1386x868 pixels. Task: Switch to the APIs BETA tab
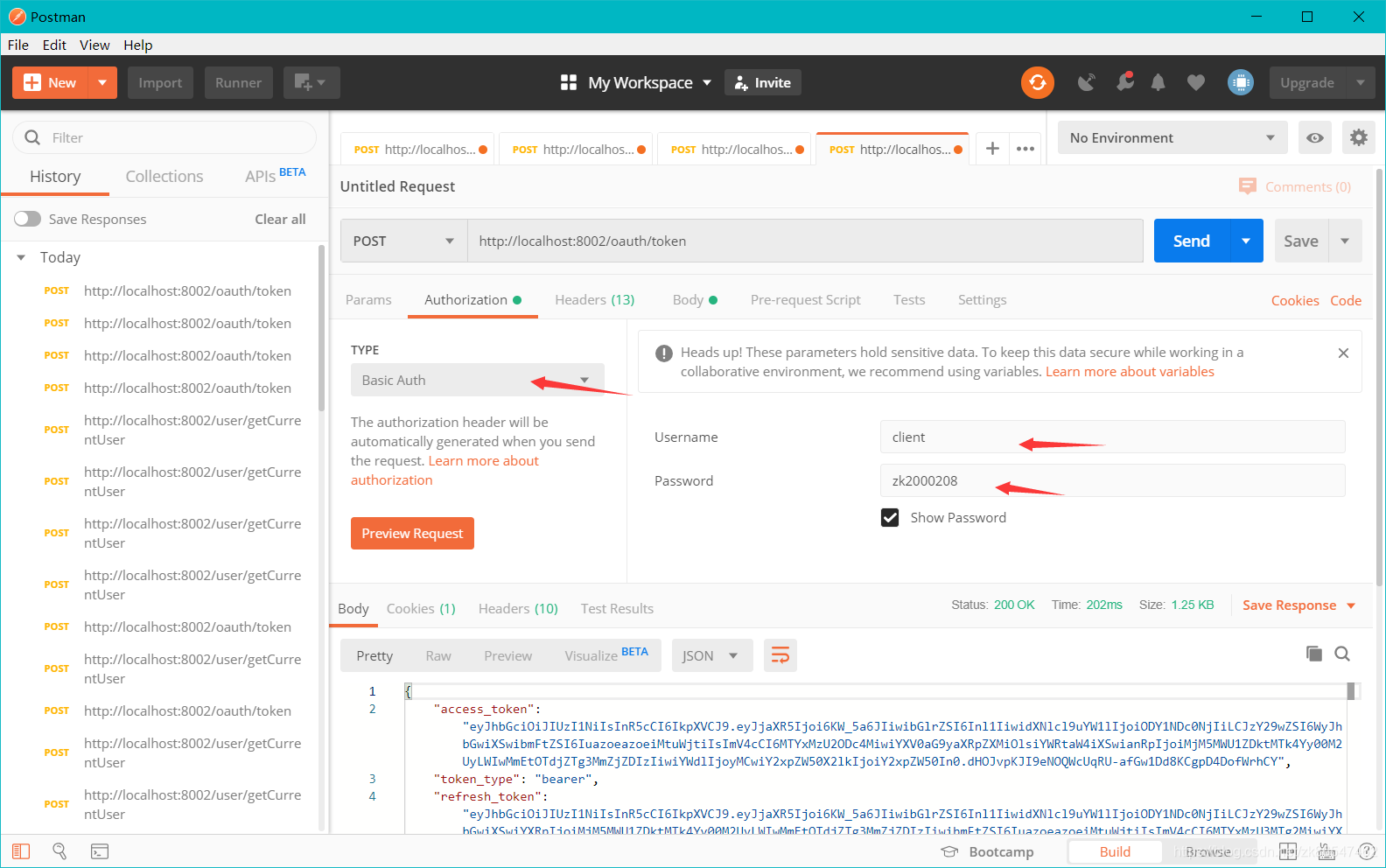(275, 175)
